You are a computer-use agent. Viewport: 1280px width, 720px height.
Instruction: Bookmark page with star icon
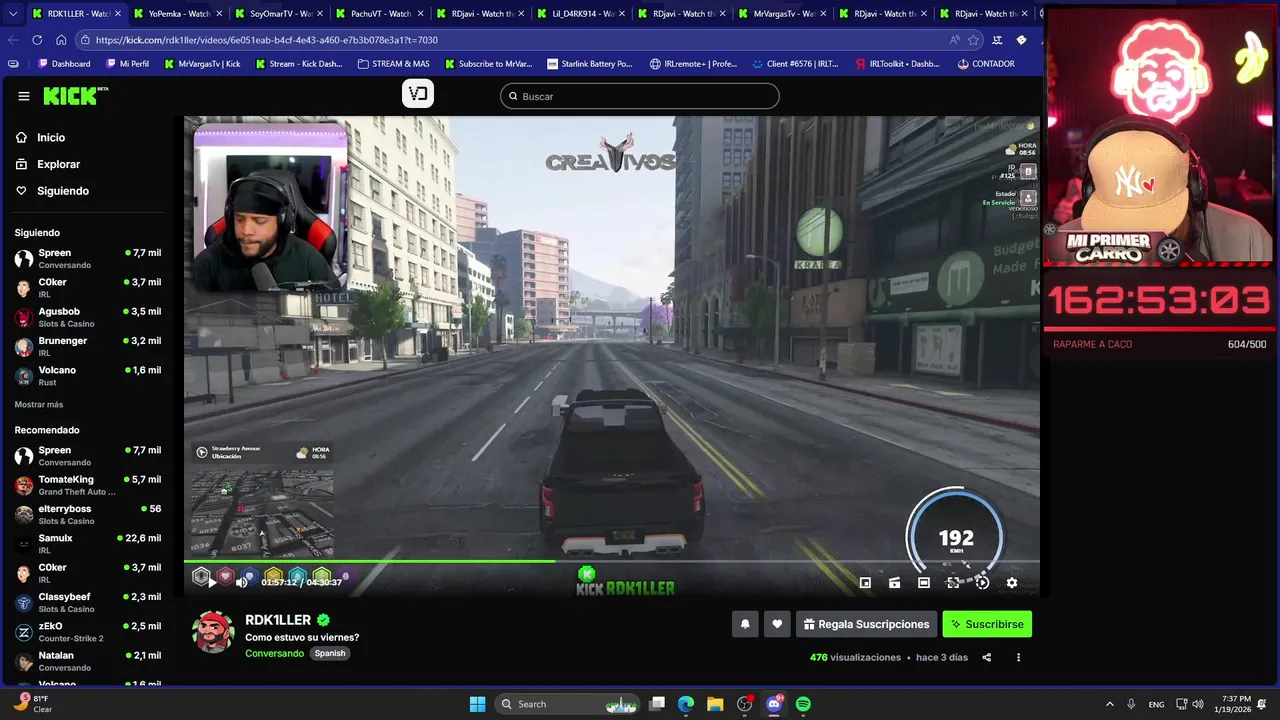point(975,40)
